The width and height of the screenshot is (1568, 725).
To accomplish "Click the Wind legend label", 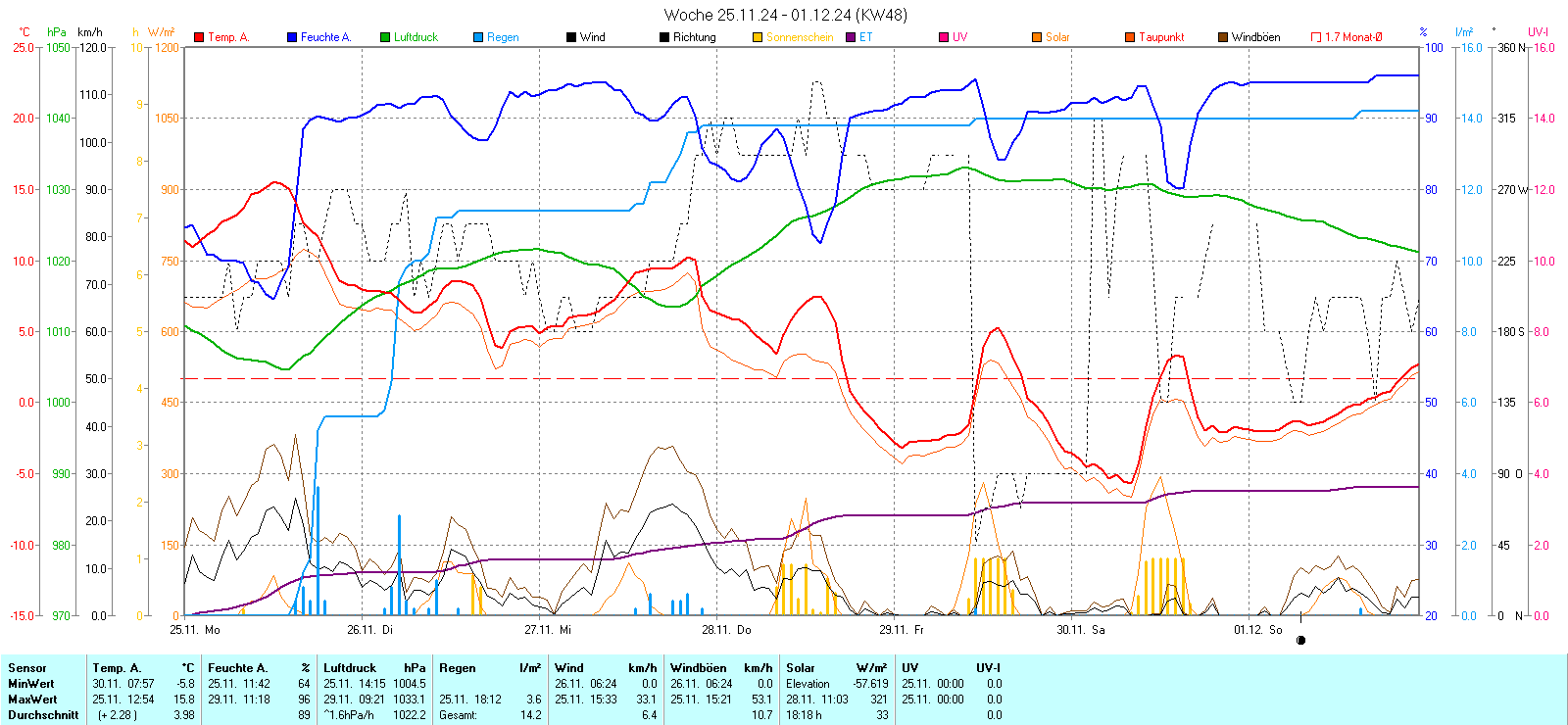I will [x=592, y=37].
